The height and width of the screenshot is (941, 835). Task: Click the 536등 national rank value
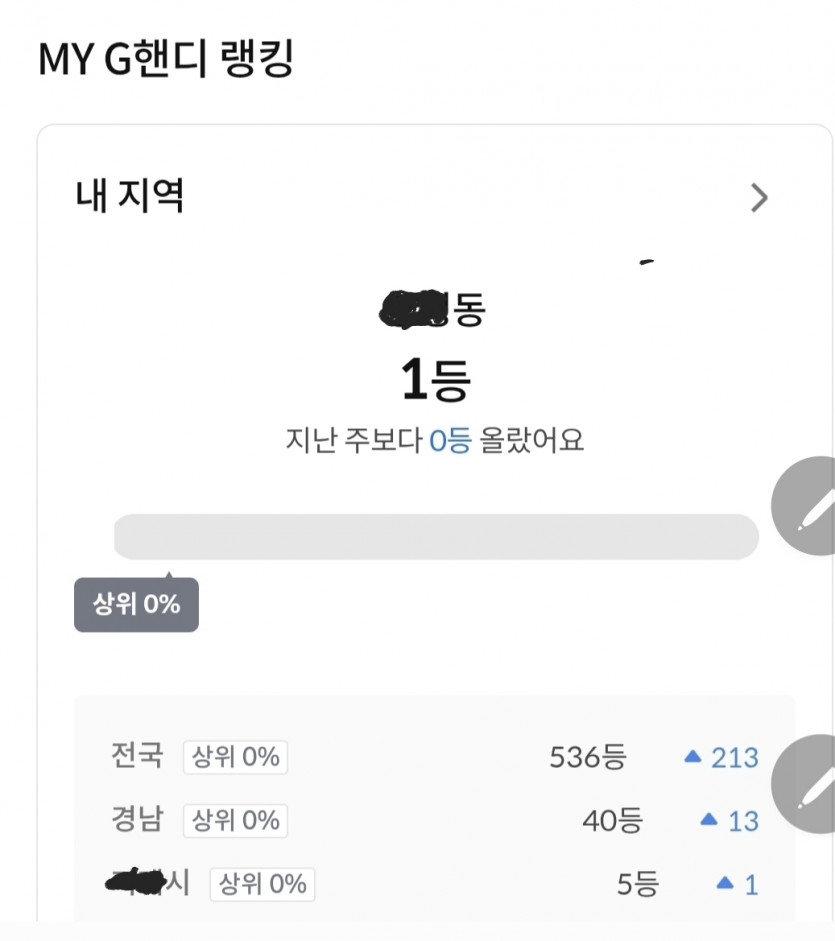click(587, 758)
